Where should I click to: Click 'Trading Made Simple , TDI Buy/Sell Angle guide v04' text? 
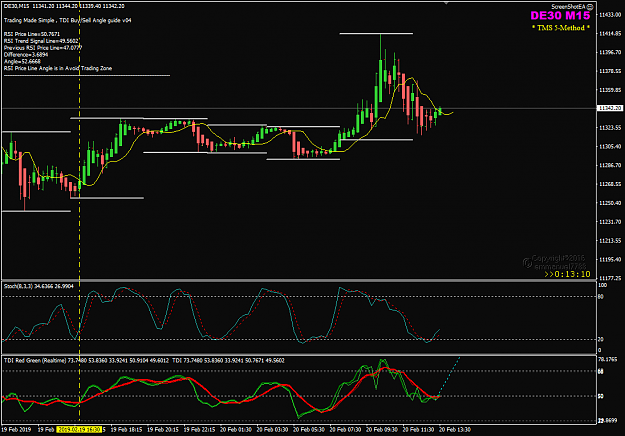(67, 20)
